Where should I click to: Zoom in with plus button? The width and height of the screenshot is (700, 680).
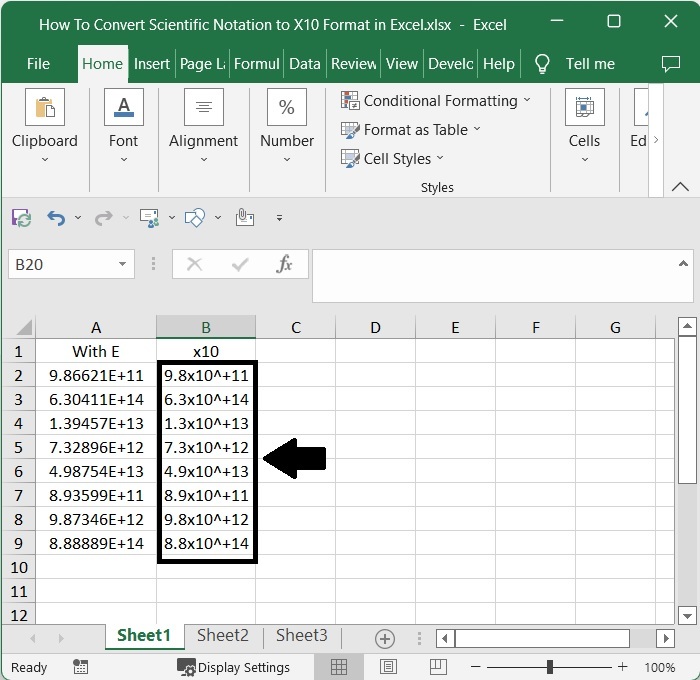623,667
